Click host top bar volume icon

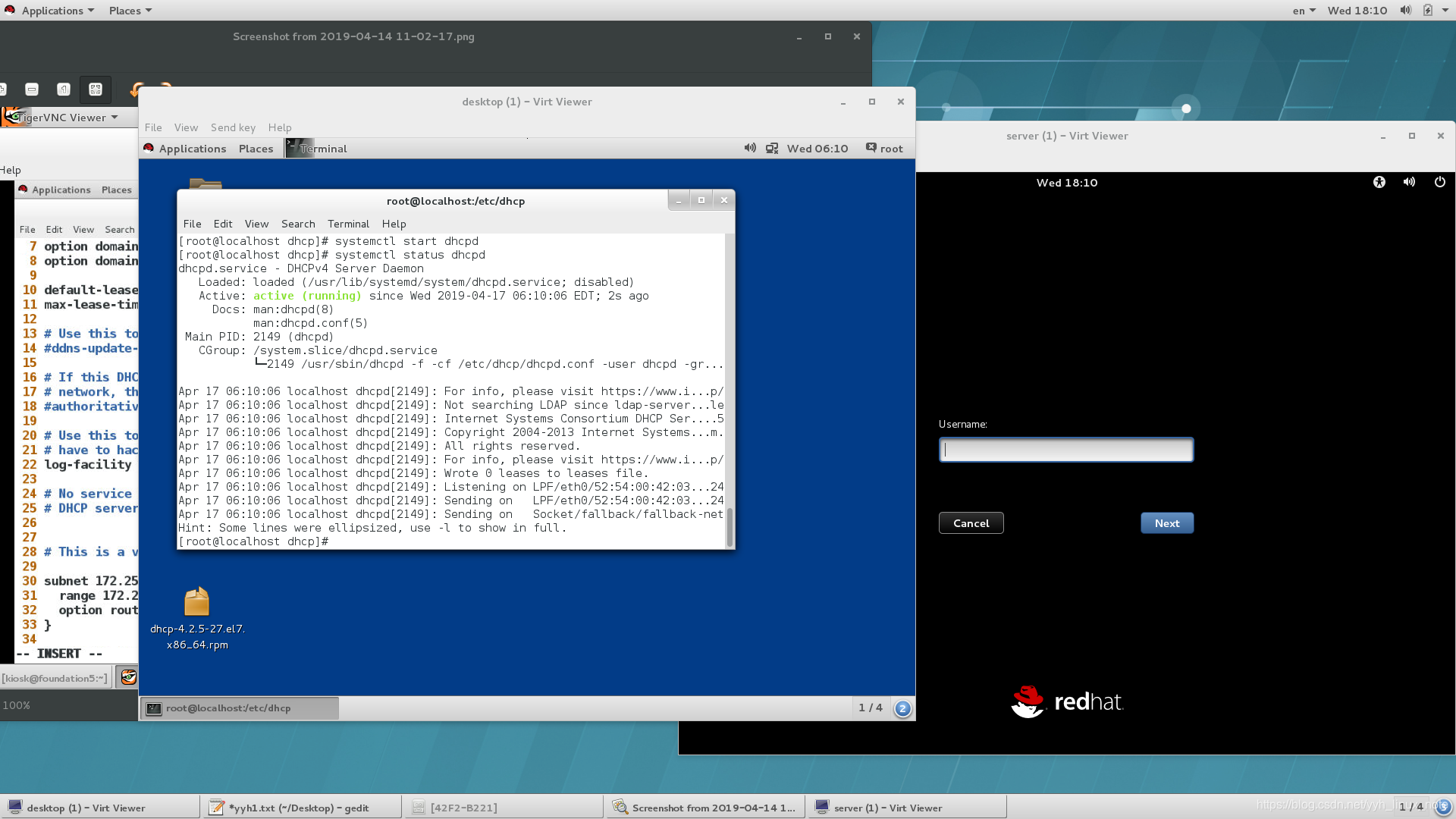pyautogui.click(x=1405, y=10)
